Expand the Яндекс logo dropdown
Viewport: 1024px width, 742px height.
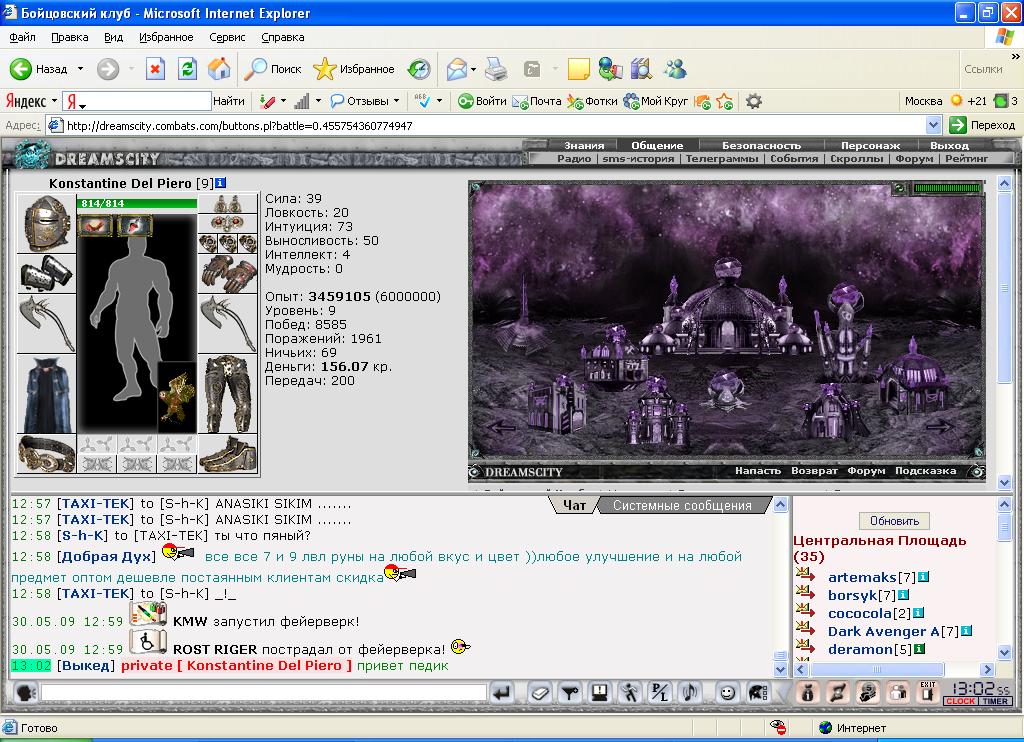point(54,101)
